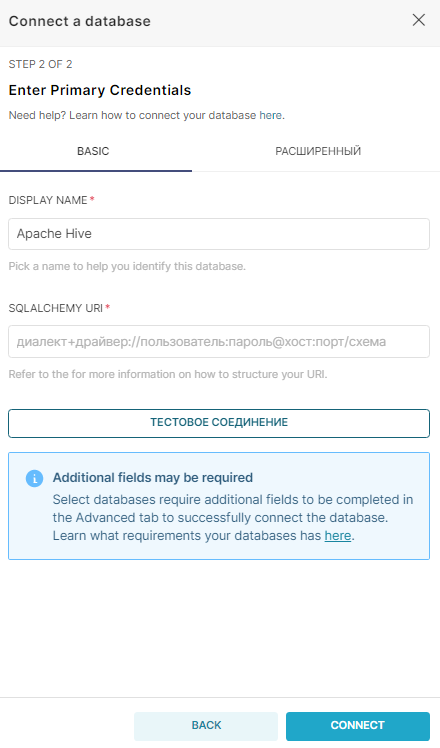Select the 'Additional fields may be required' heading

(x=153, y=478)
